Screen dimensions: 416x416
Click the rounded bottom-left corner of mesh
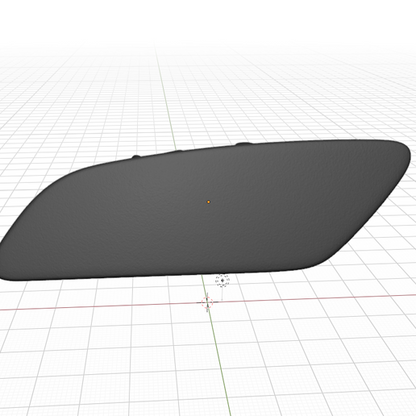click(x=8, y=274)
